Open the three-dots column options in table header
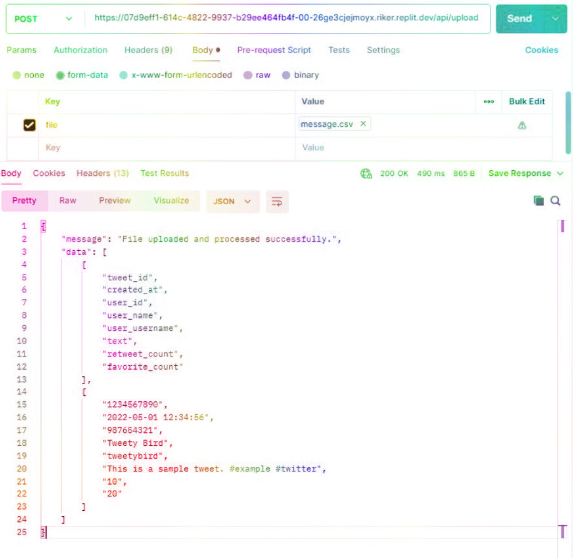 coord(489,102)
